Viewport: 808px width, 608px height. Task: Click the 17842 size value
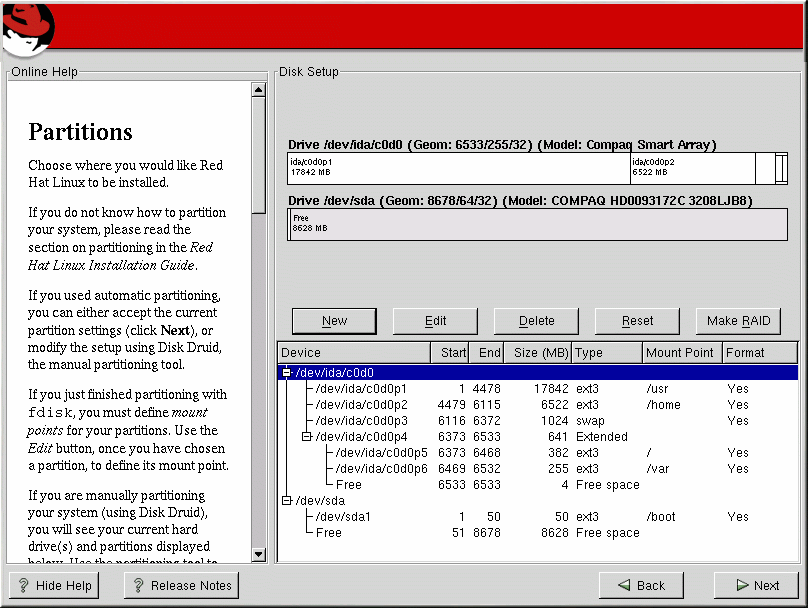tap(551, 389)
